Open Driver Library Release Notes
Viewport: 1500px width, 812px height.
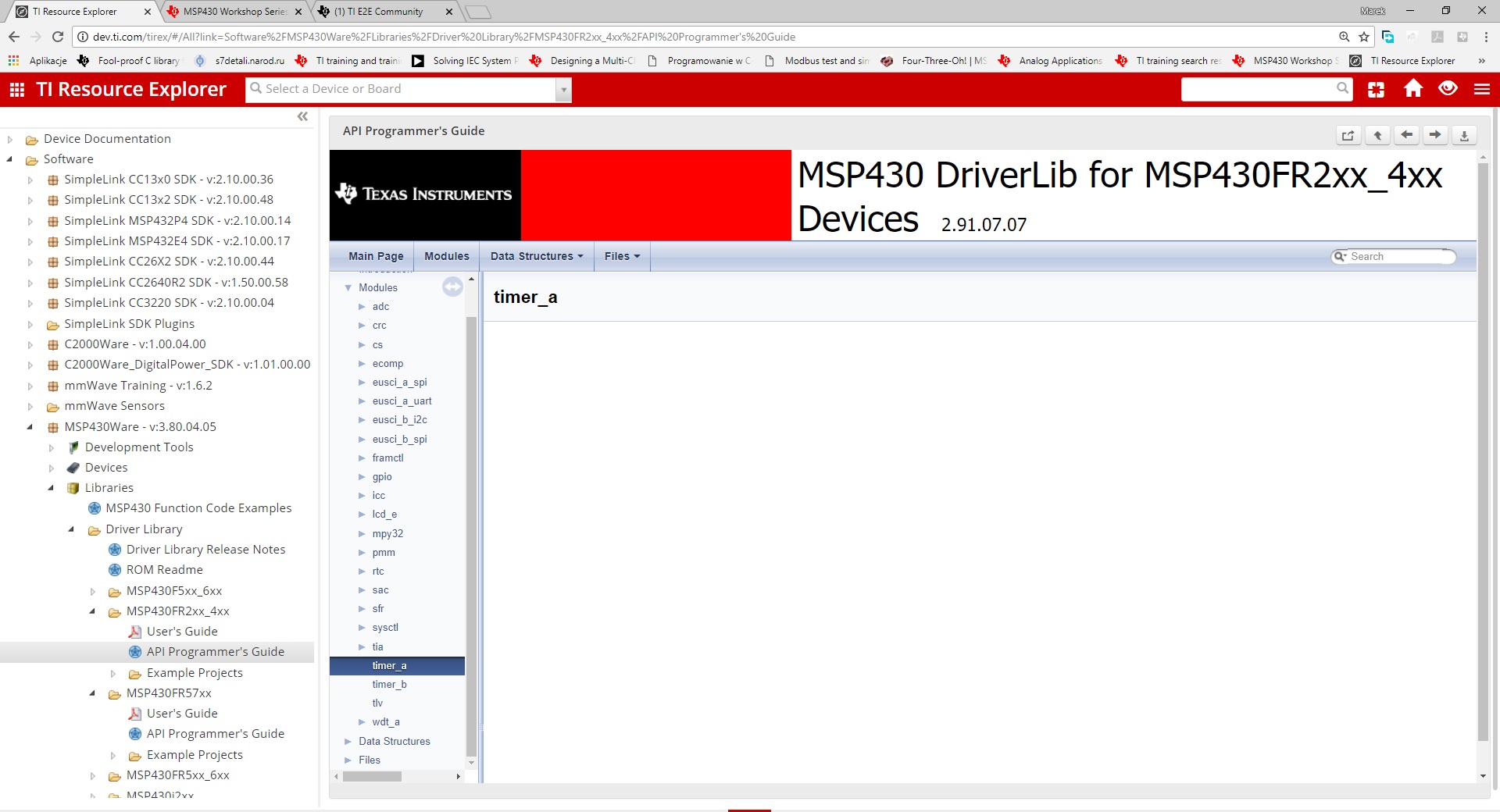click(205, 550)
